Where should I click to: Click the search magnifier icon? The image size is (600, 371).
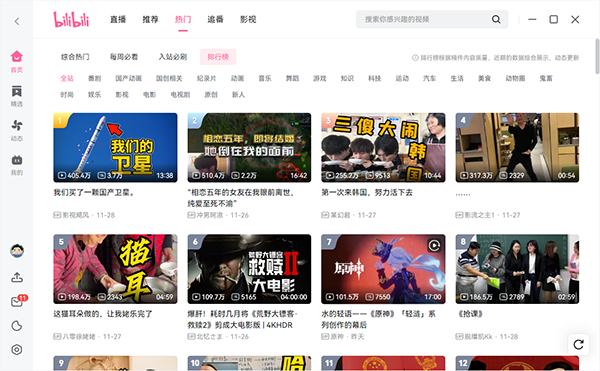tap(496, 19)
